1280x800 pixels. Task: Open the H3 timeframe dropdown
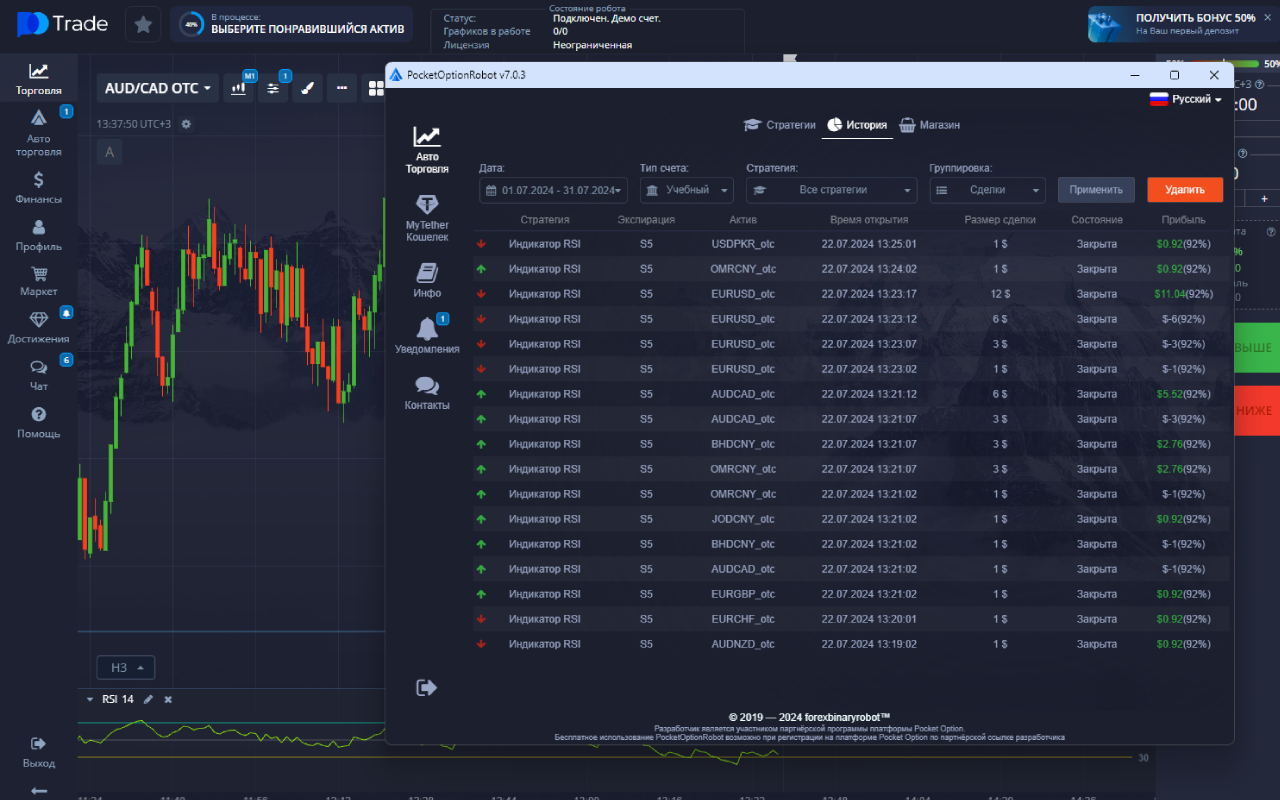tap(126, 667)
